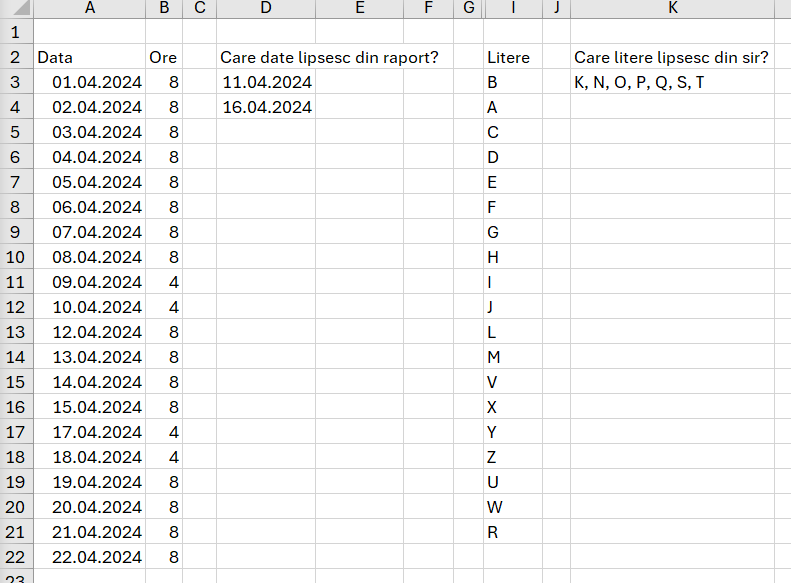Click the 'Litere' header cell

click(x=513, y=57)
